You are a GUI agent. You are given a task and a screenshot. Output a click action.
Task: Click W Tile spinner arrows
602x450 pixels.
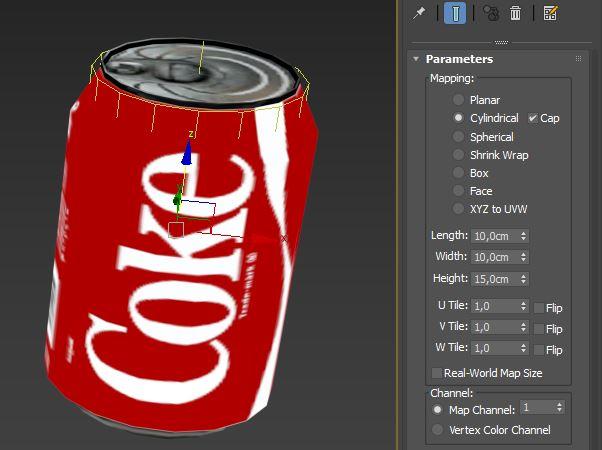coord(523,348)
